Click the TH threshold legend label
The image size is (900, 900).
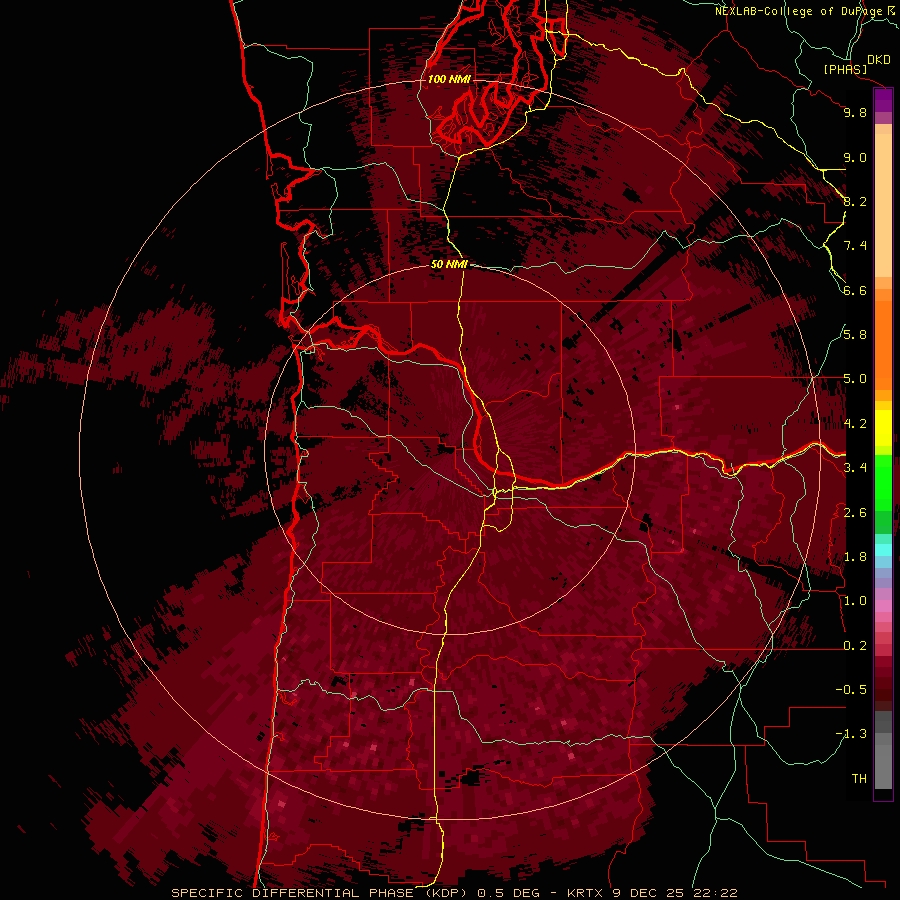(x=859, y=779)
